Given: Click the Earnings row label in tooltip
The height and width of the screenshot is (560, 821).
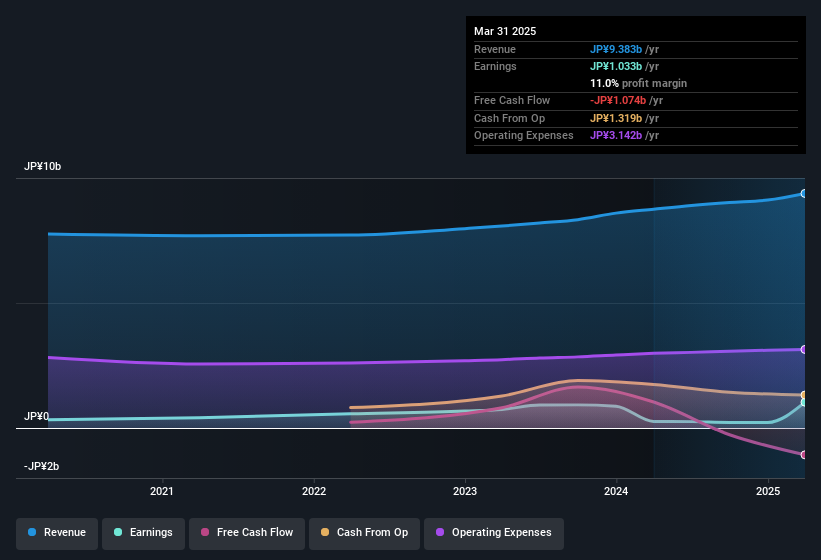Looking at the screenshot, I should (x=495, y=66).
